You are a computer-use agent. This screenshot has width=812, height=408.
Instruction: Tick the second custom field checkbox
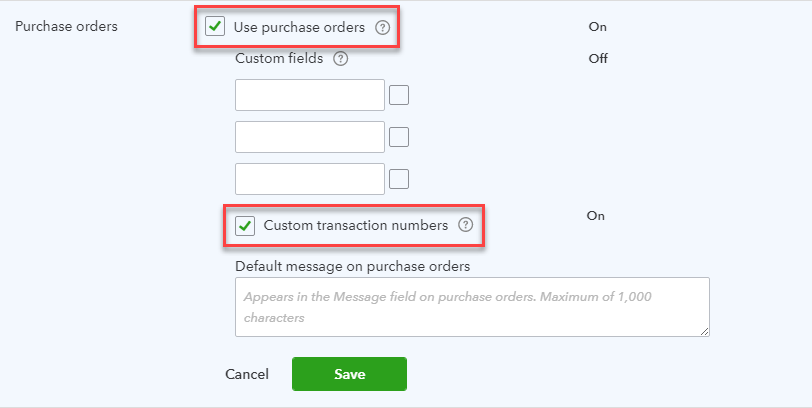click(399, 137)
